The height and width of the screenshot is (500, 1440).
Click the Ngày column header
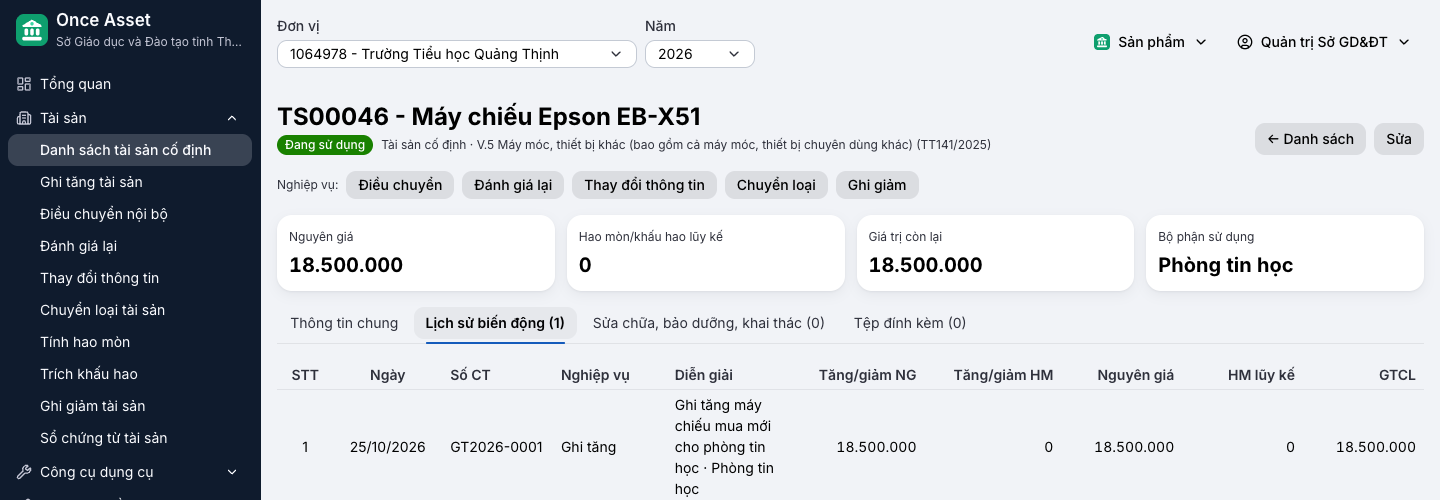tap(388, 375)
